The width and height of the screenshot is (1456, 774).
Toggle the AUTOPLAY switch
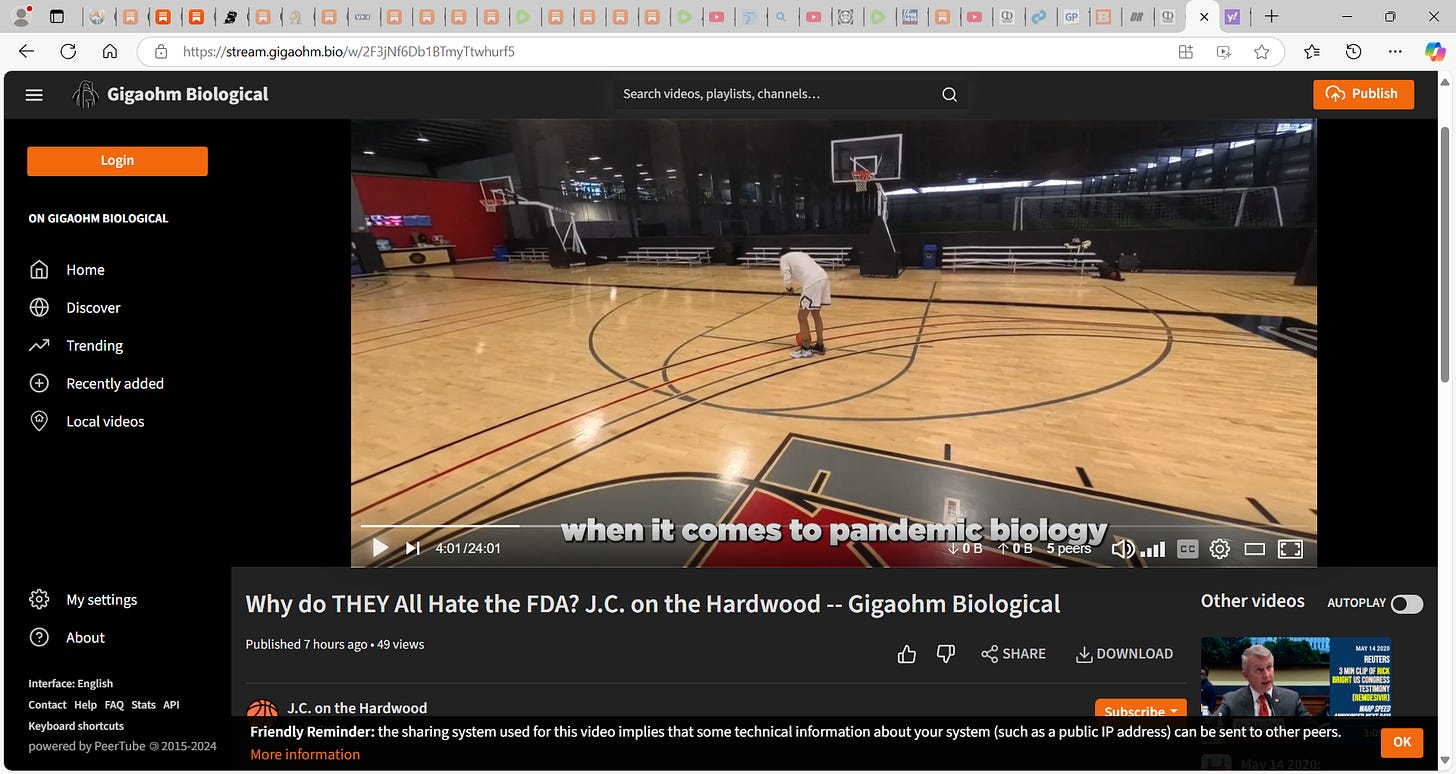pos(1406,603)
